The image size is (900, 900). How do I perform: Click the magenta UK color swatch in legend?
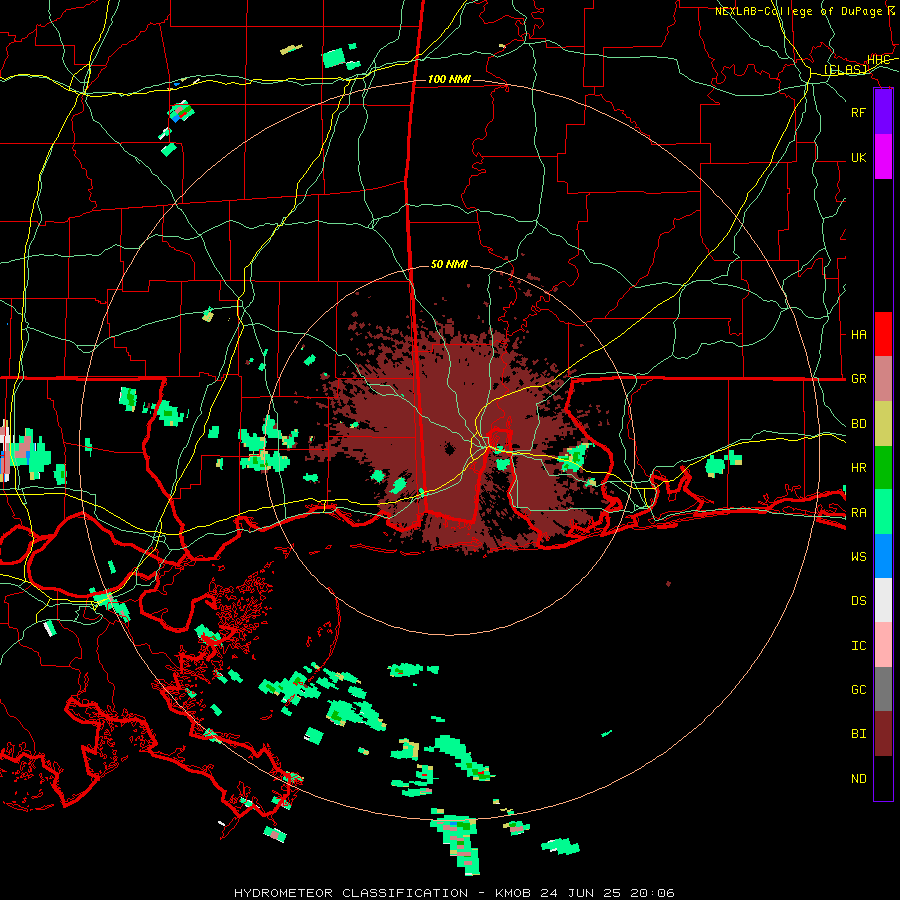click(883, 157)
